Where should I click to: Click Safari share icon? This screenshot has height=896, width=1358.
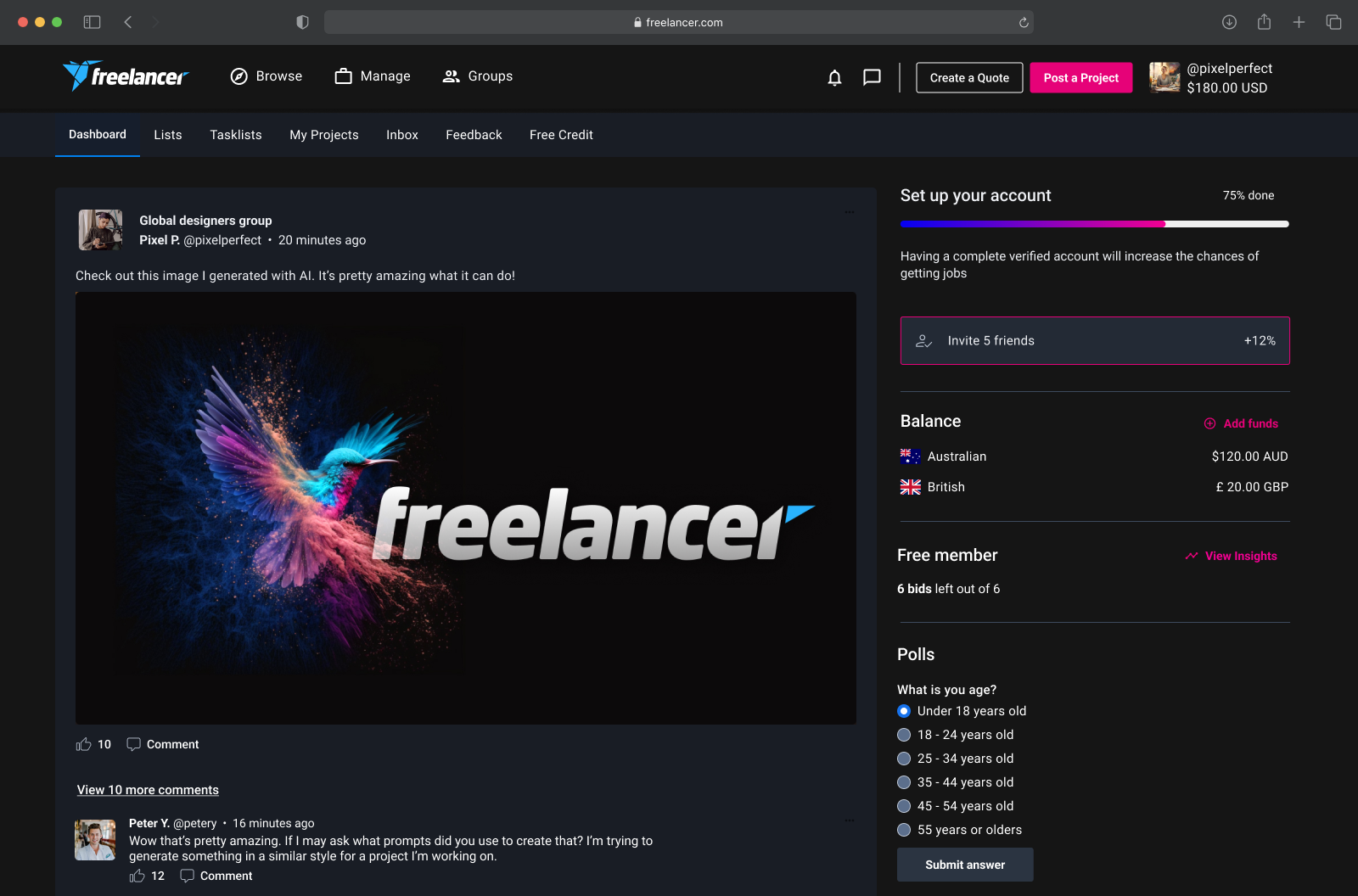click(1264, 22)
